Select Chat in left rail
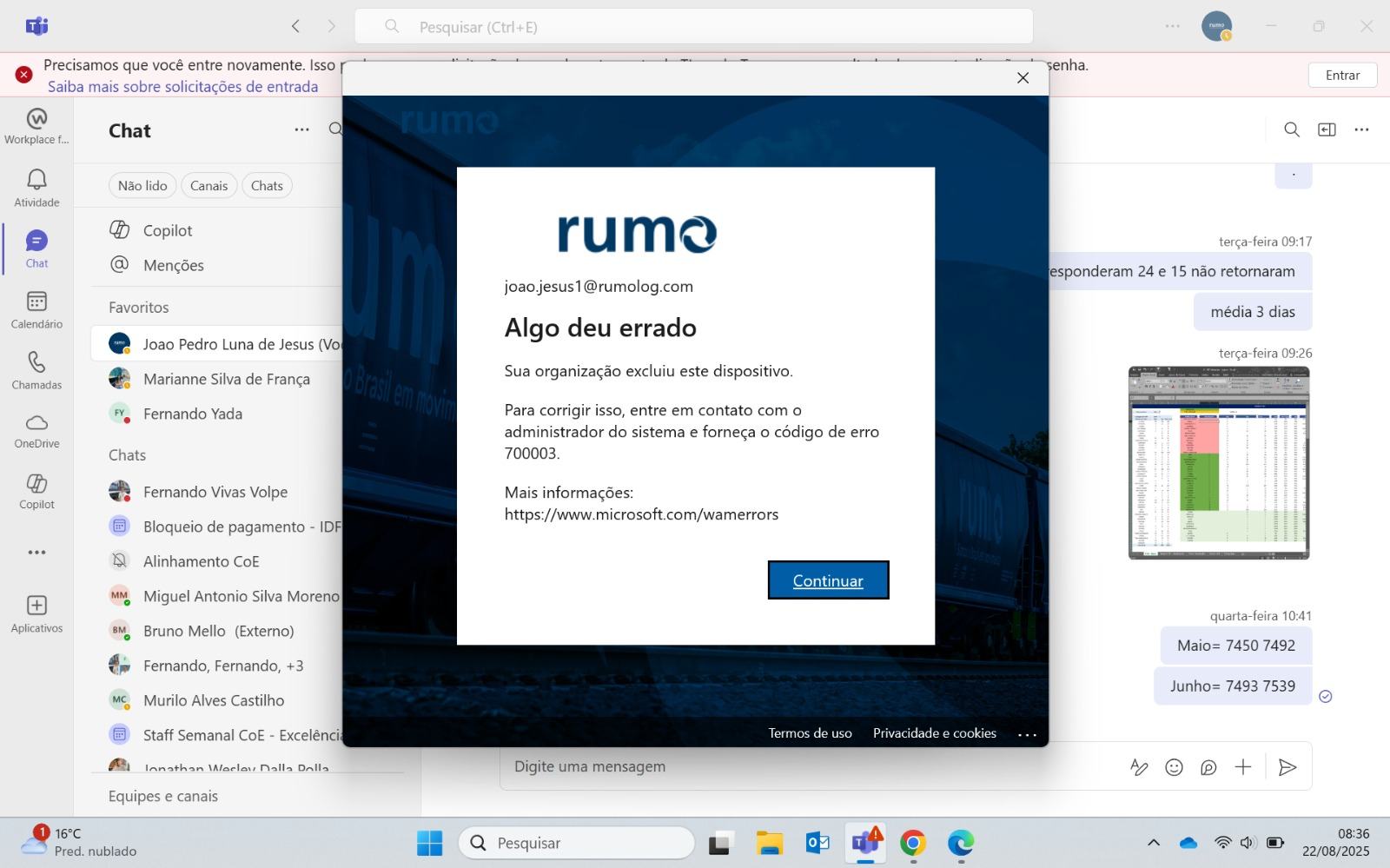The image size is (1390, 868). click(x=36, y=248)
